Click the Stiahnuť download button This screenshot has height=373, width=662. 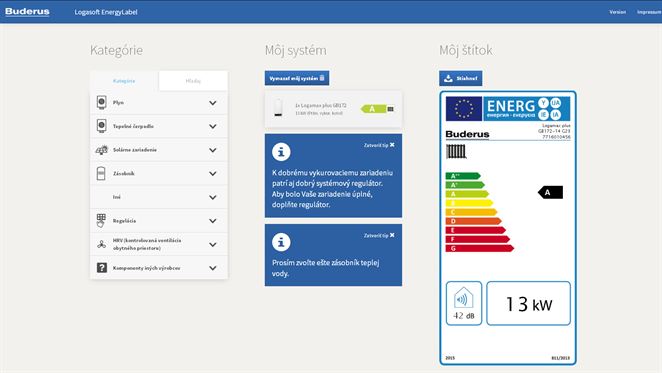point(461,78)
